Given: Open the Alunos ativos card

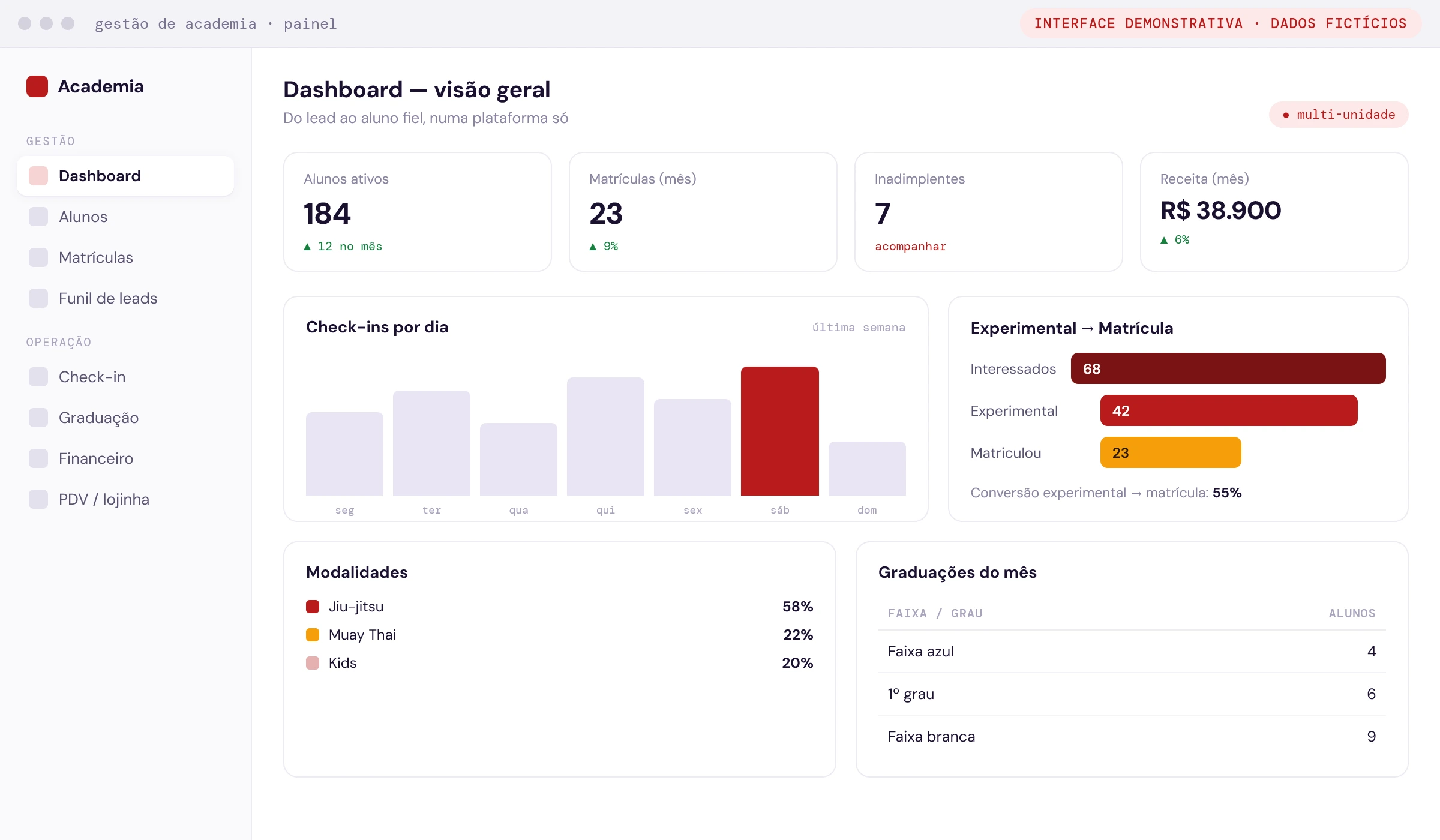Looking at the screenshot, I should pyautogui.click(x=418, y=212).
